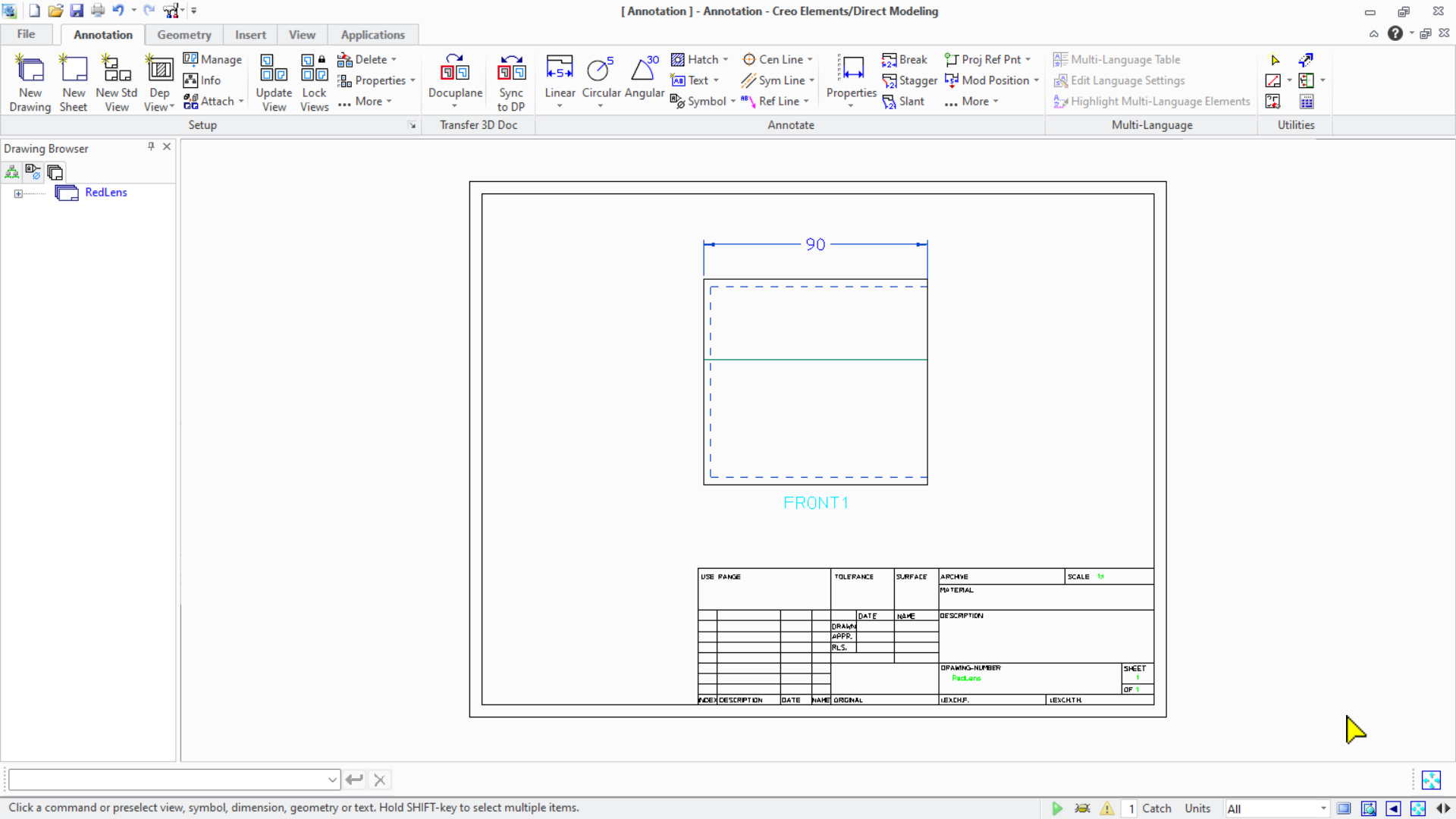Click the Slant tool

(x=903, y=101)
